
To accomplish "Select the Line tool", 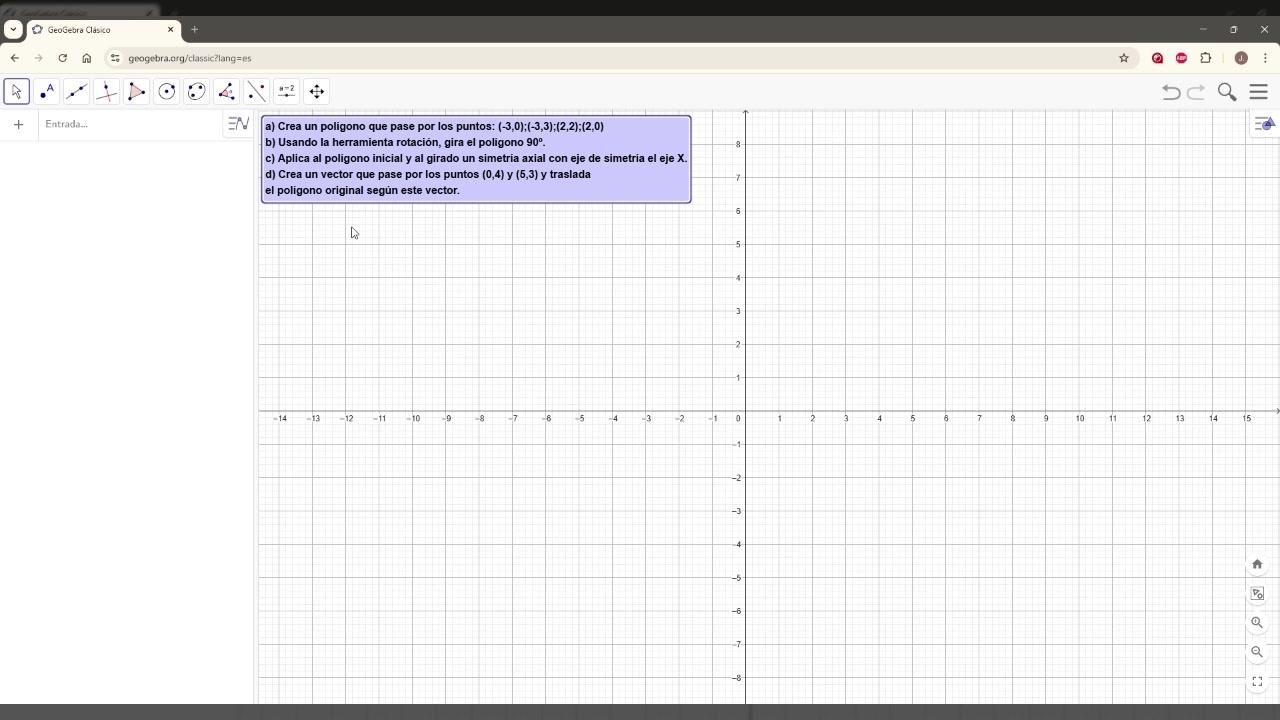I will (77, 92).
